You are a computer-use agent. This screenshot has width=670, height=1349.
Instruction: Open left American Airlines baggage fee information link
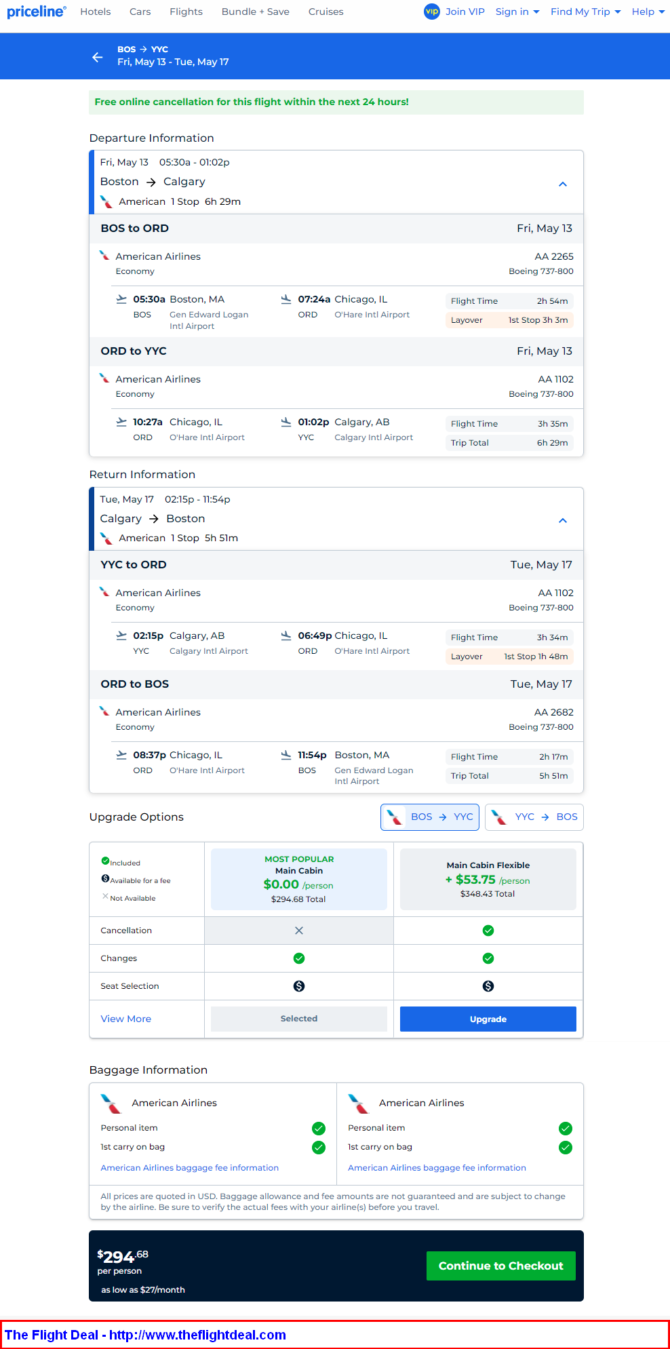[x=190, y=1168]
